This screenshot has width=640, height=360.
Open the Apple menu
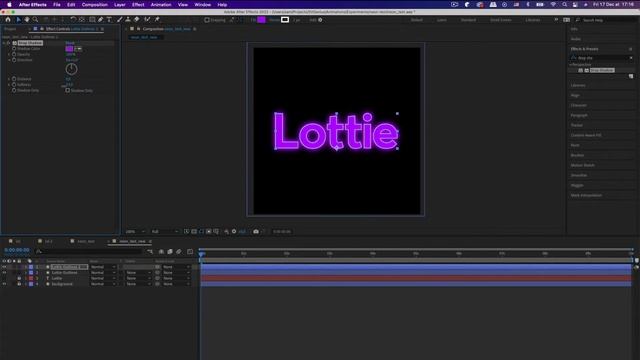click(x=9, y=4)
